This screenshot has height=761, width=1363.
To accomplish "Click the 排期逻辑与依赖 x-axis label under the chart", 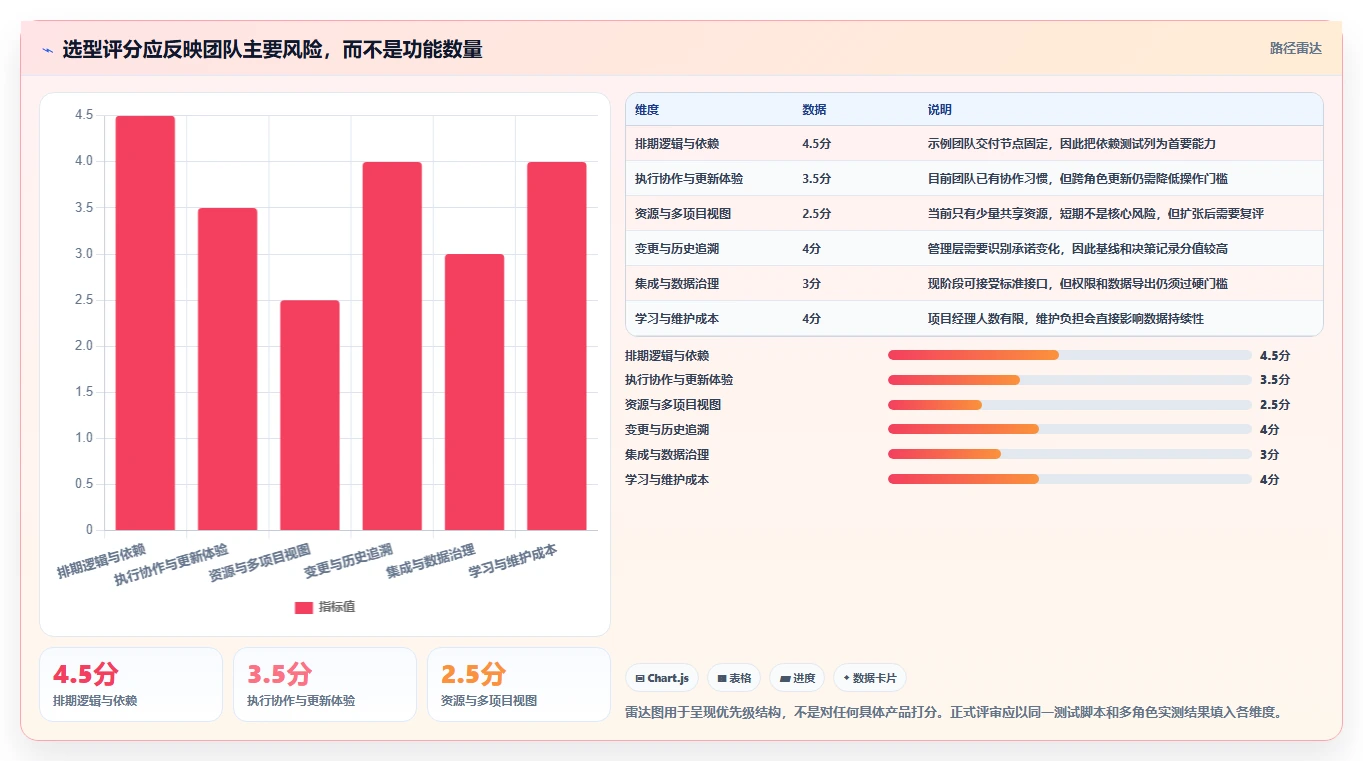I will point(102,561).
